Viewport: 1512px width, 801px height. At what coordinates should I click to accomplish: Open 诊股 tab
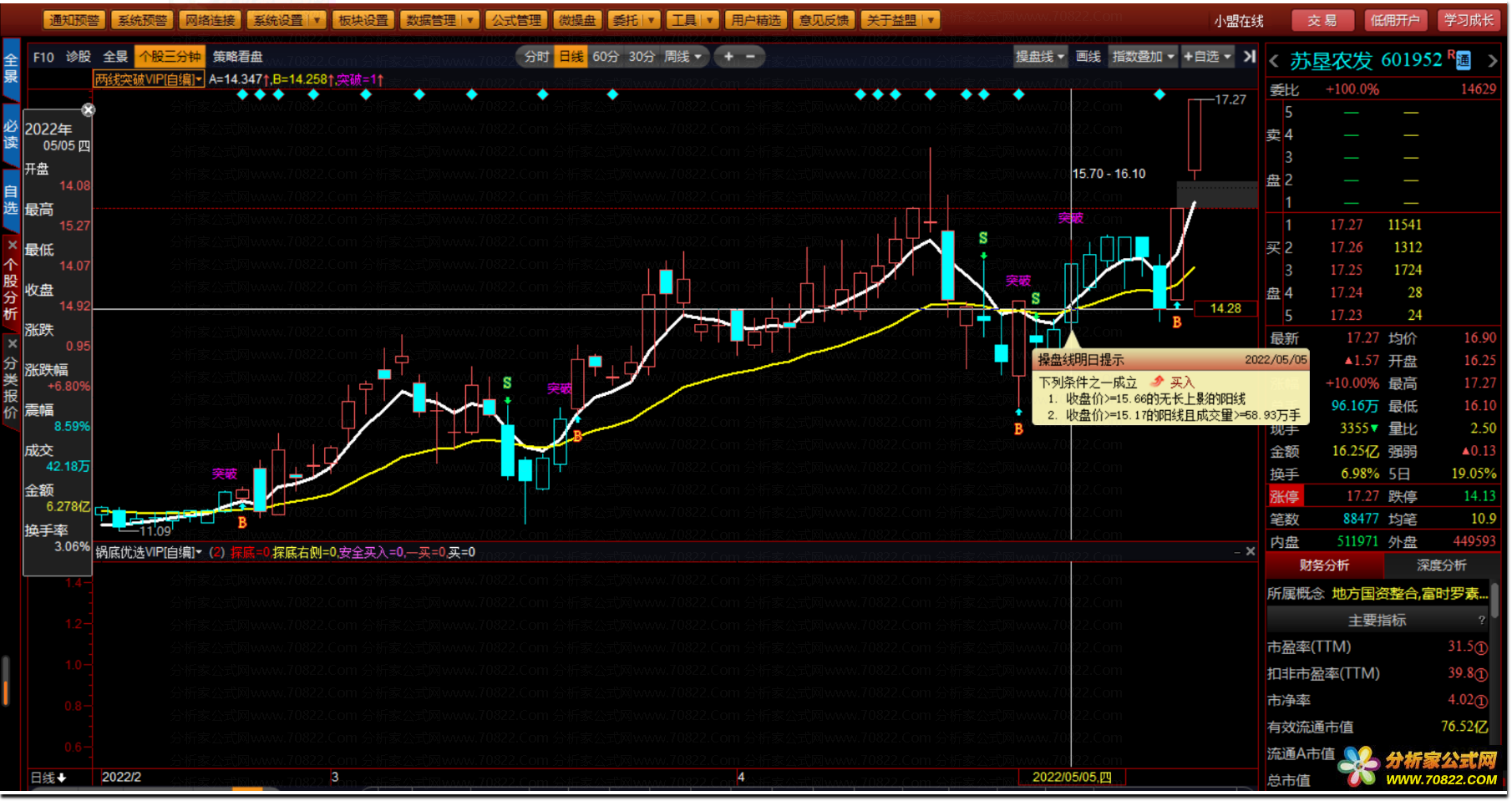coord(79,57)
